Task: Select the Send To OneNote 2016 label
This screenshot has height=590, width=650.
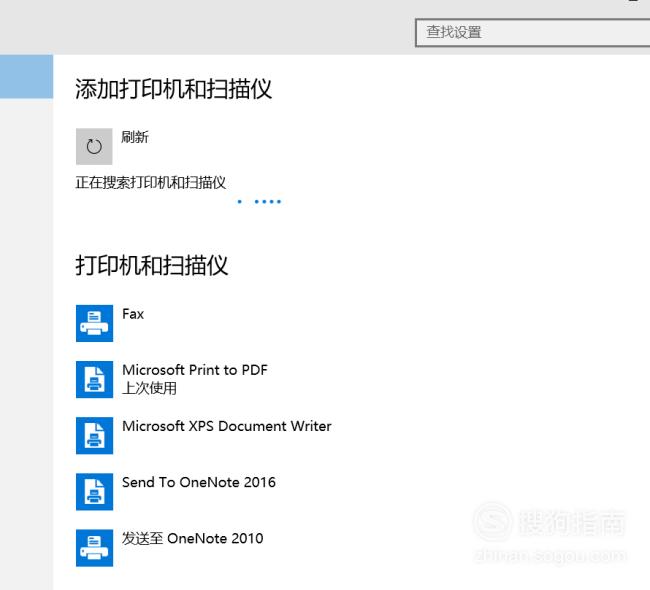Action: [x=199, y=482]
